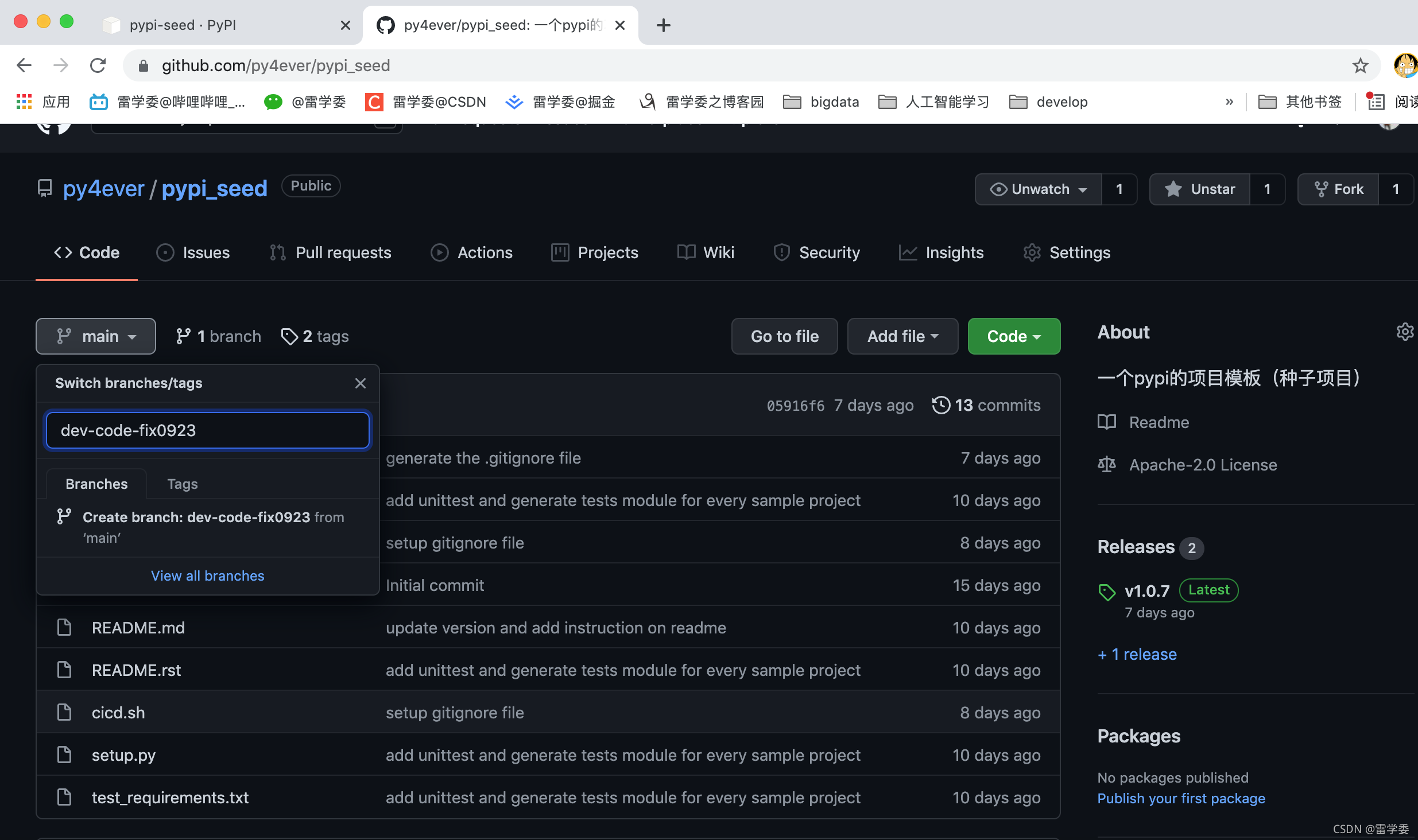Viewport: 1418px width, 840px height.
Task: Close the Switch branches/tags popup
Action: coord(360,383)
